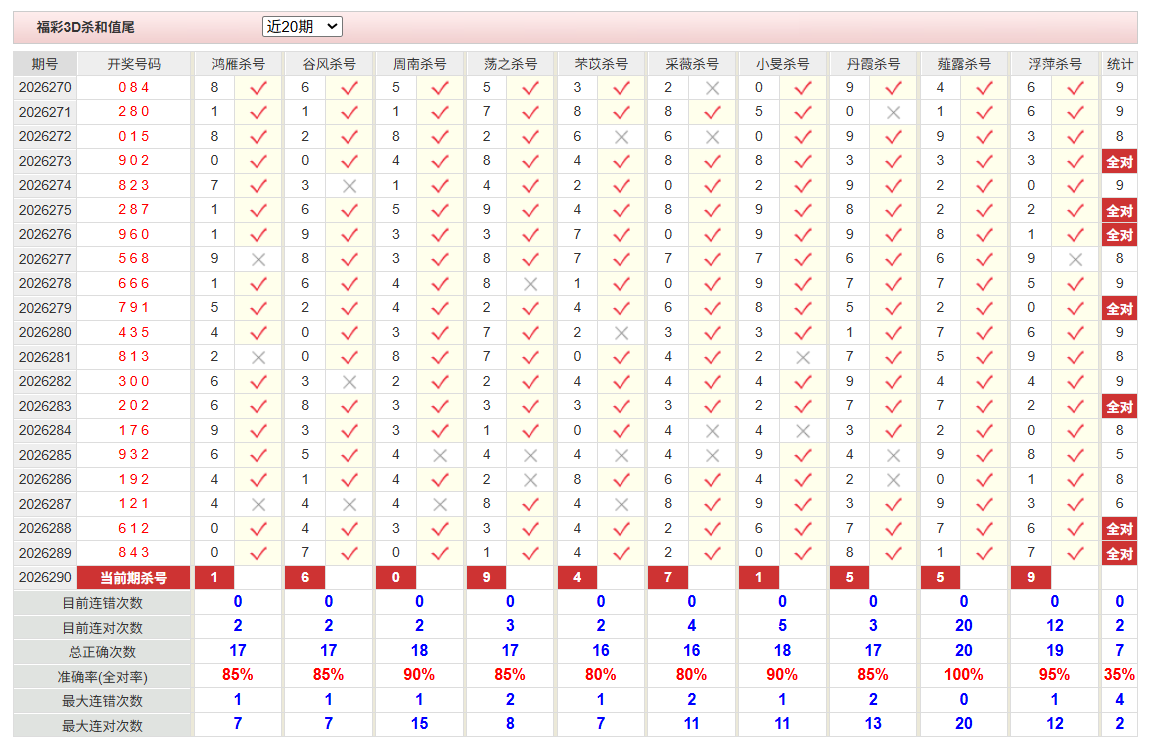Click the 最大连对次数 row label

103,726
